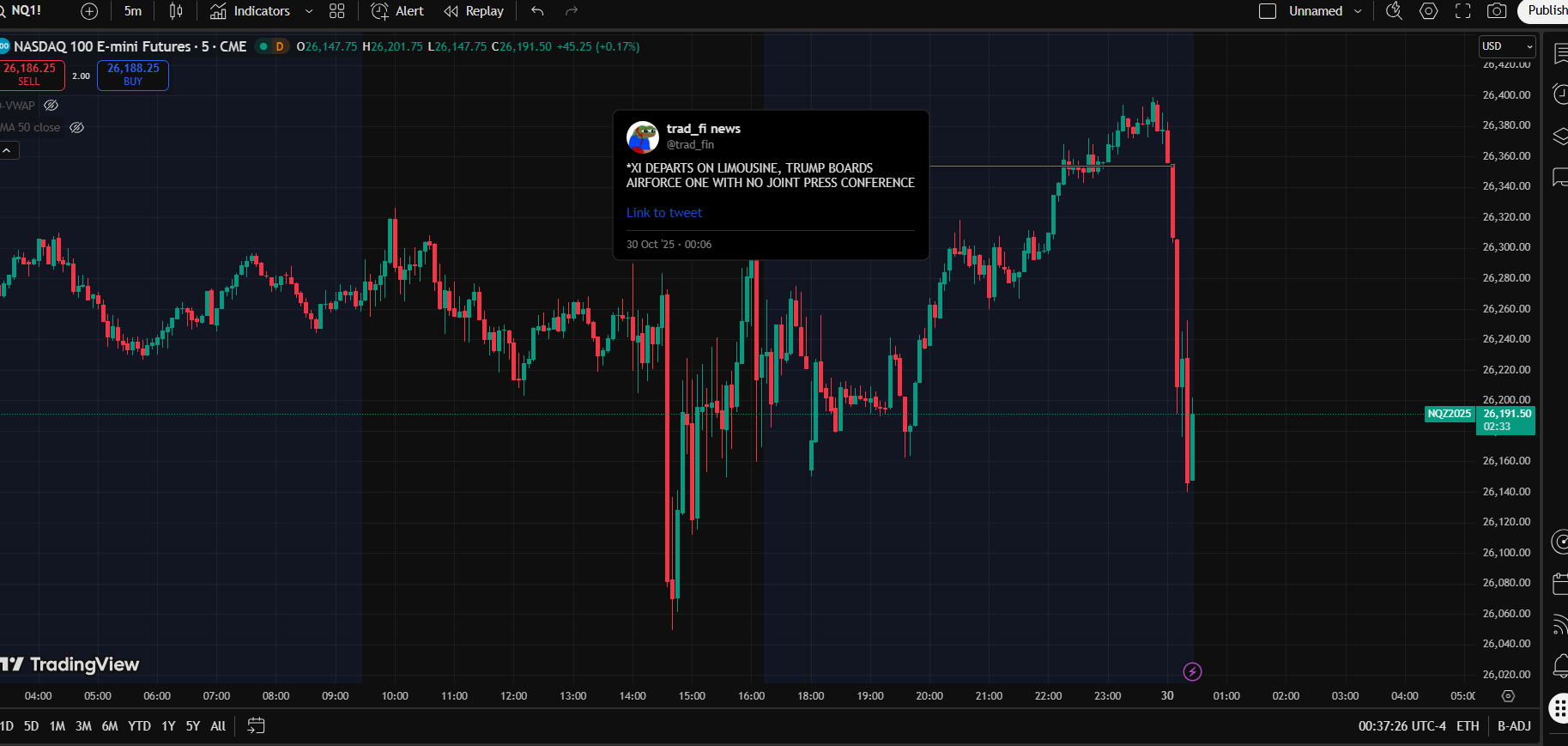Image resolution: width=1568 pixels, height=746 pixels.
Task: Open the USD currency dropdown
Action: point(1506,46)
